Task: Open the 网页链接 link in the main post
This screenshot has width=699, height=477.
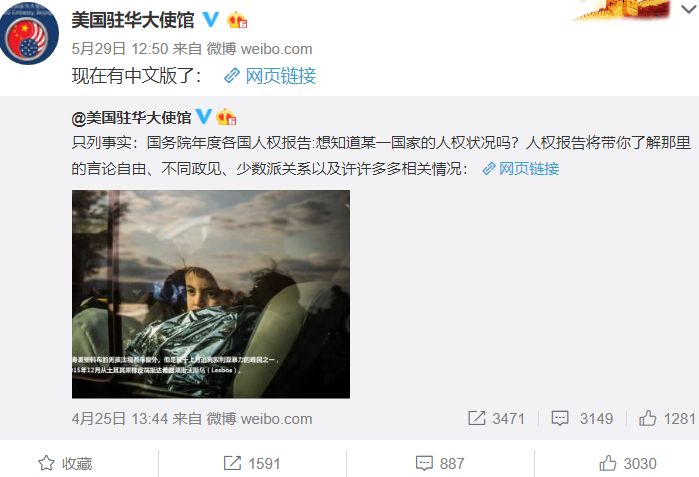Action: (270, 76)
